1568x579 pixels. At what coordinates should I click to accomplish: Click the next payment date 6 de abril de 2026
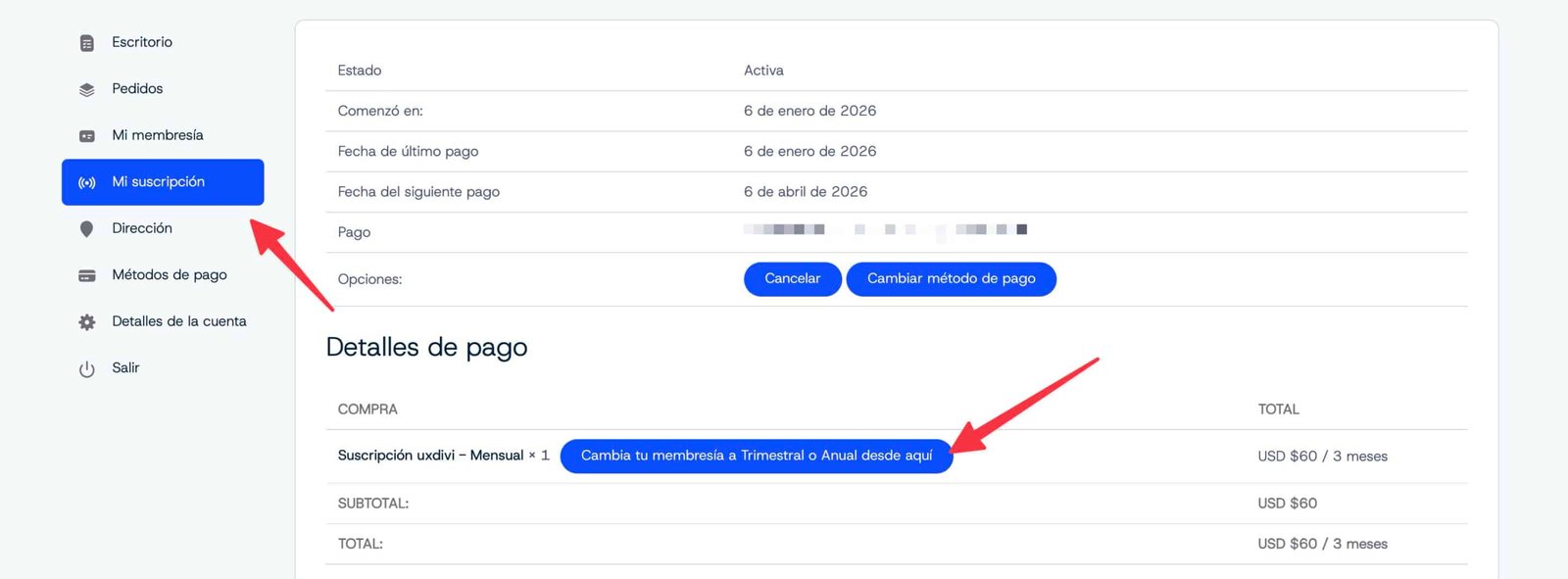click(x=806, y=192)
